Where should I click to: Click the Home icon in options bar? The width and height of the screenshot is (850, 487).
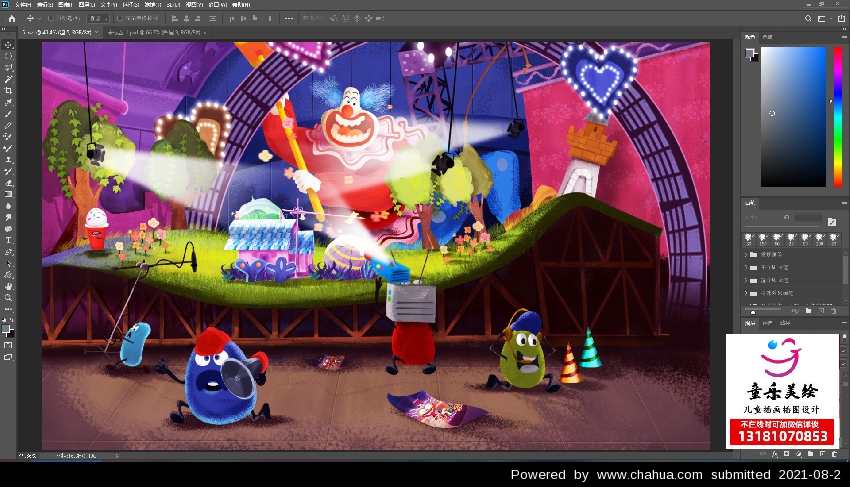(11, 18)
